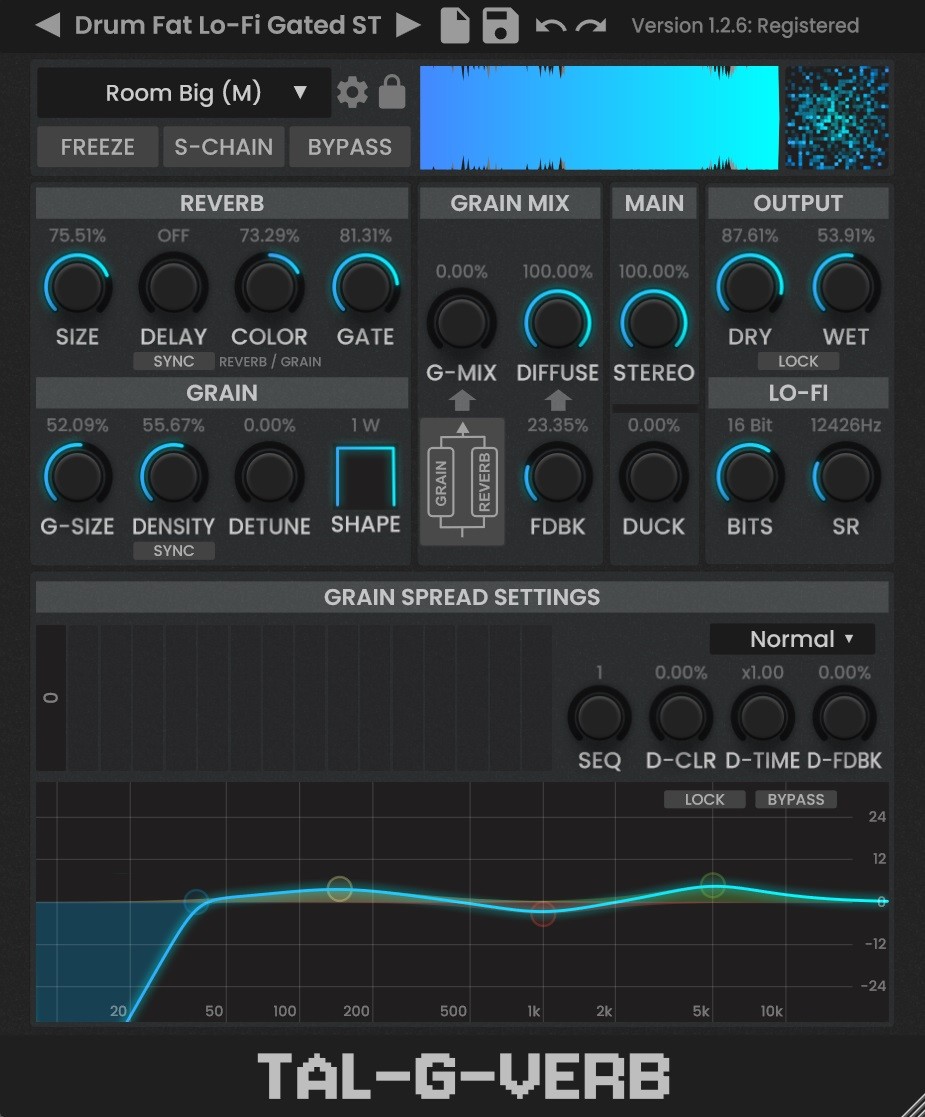Select the red EQ band node
The height and width of the screenshot is (1117, 925).
pyautogui.click(x=543, y=913)
